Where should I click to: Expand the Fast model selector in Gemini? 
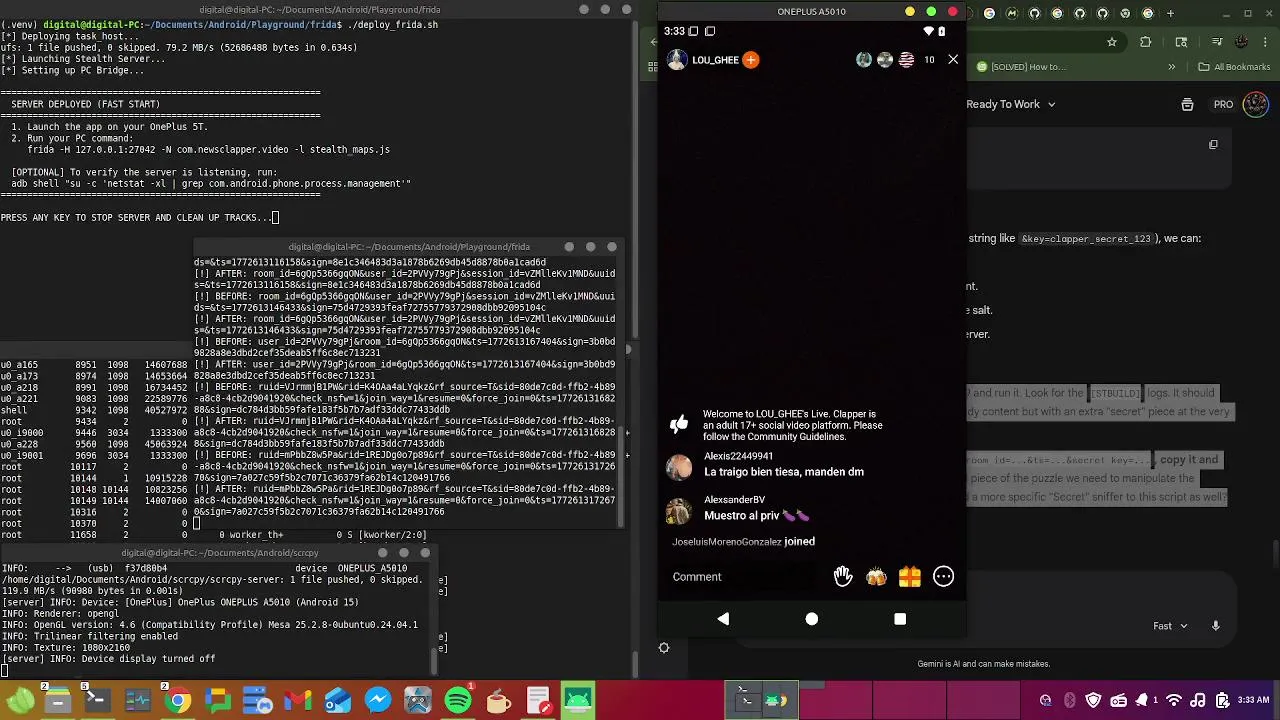[1170, 626]
